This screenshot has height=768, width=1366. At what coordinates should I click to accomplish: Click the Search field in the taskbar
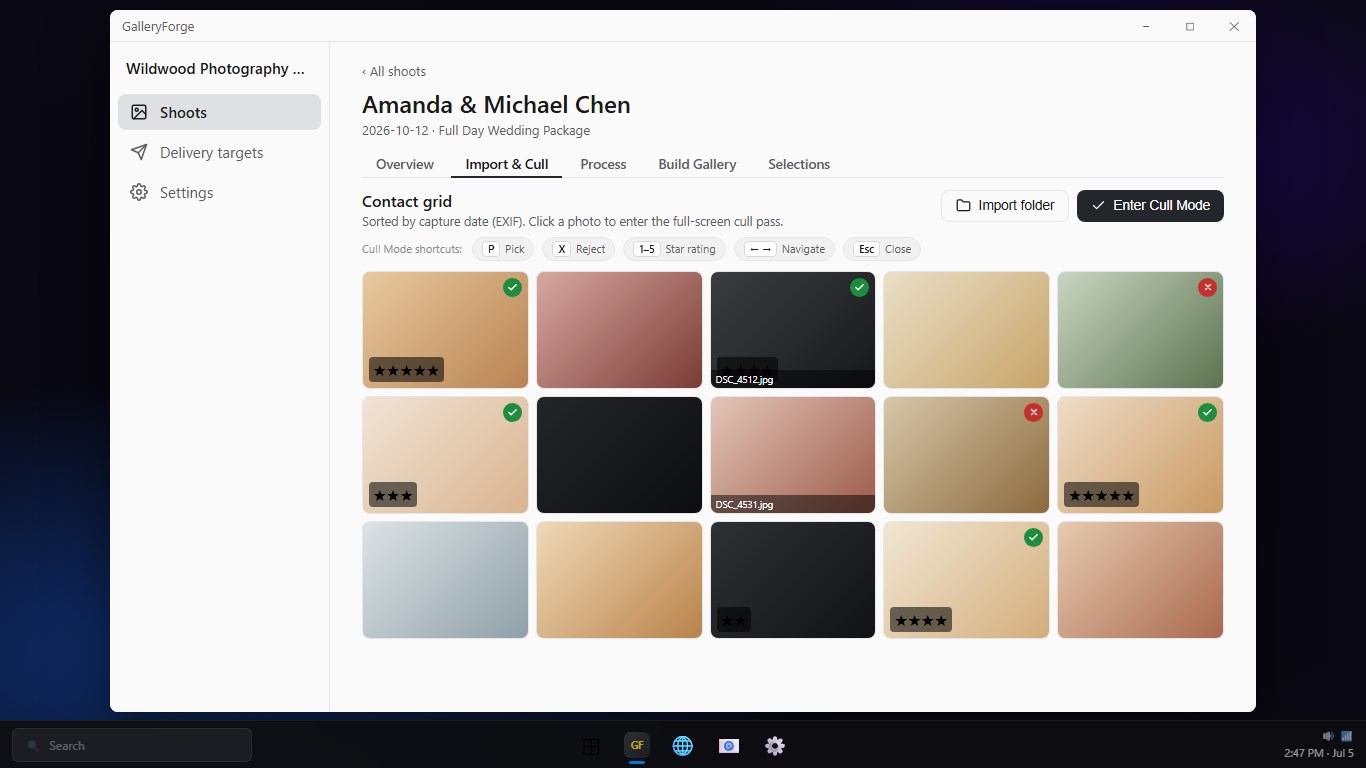click(x=132, y=745)
